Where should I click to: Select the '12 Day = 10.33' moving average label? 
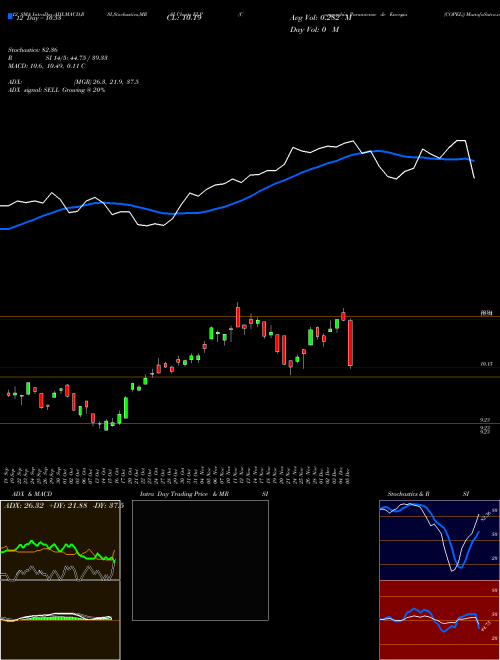[x=38, y=18]
